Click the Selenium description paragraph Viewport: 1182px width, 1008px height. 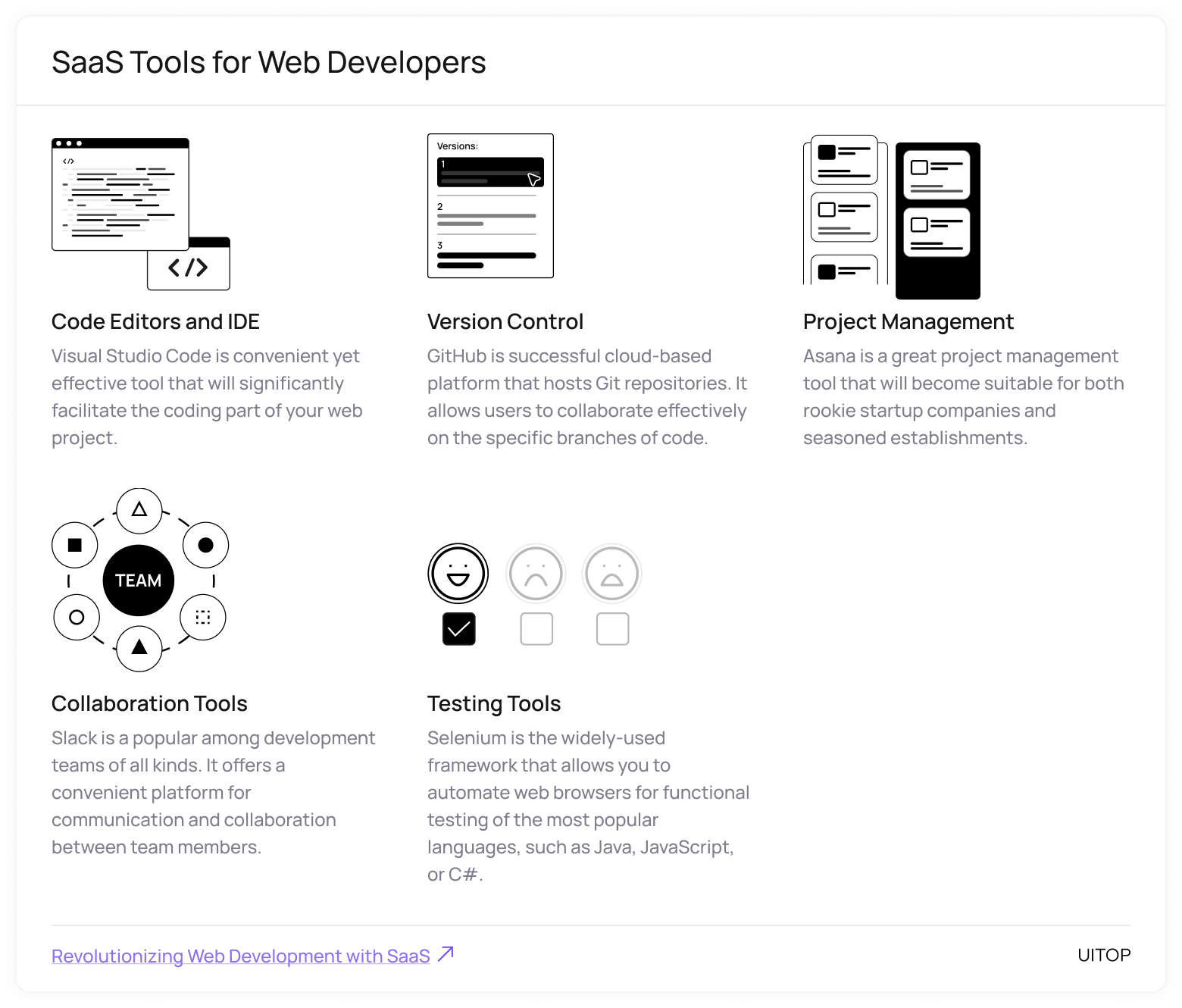589,806
